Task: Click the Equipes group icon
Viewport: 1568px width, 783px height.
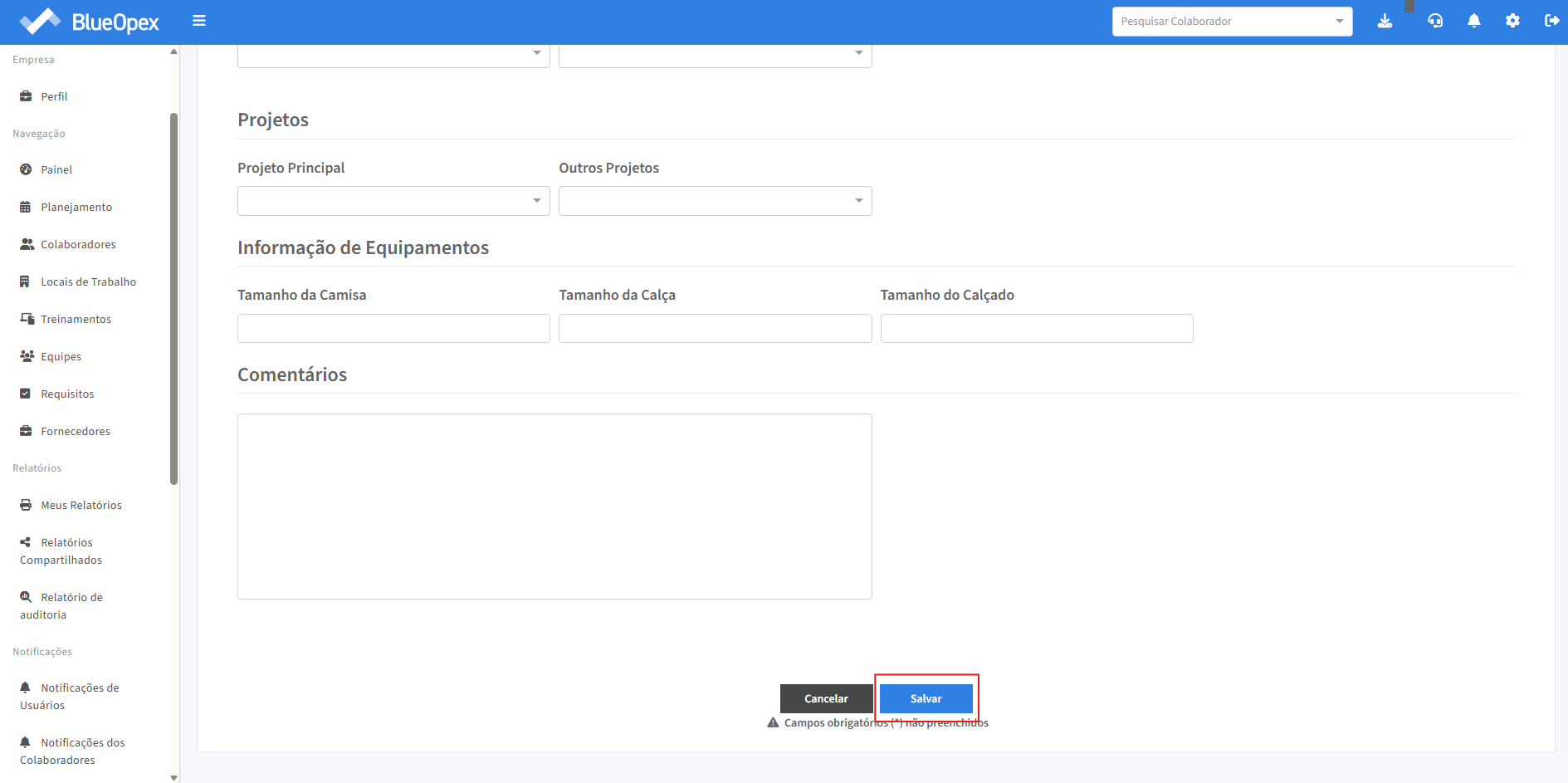Action: tap(27, 356)
